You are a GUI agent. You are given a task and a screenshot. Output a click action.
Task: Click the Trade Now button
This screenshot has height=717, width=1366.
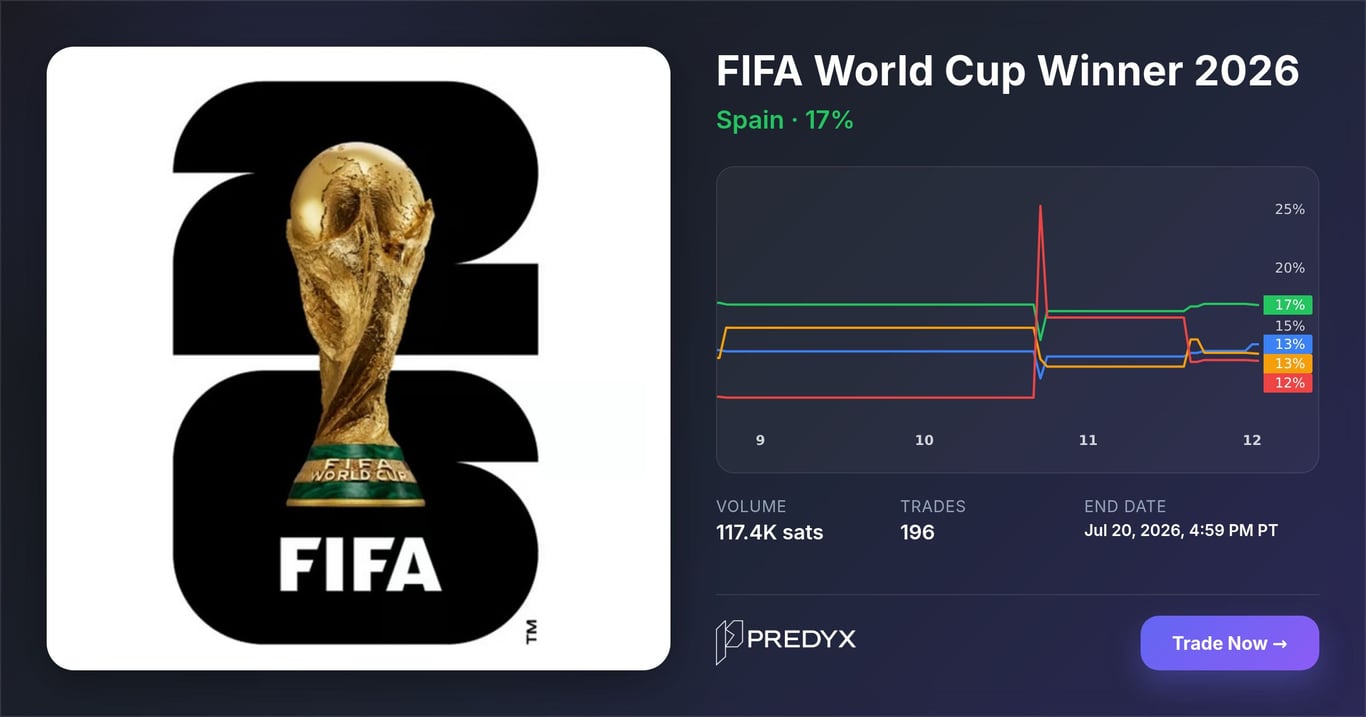coord(1229,643)
